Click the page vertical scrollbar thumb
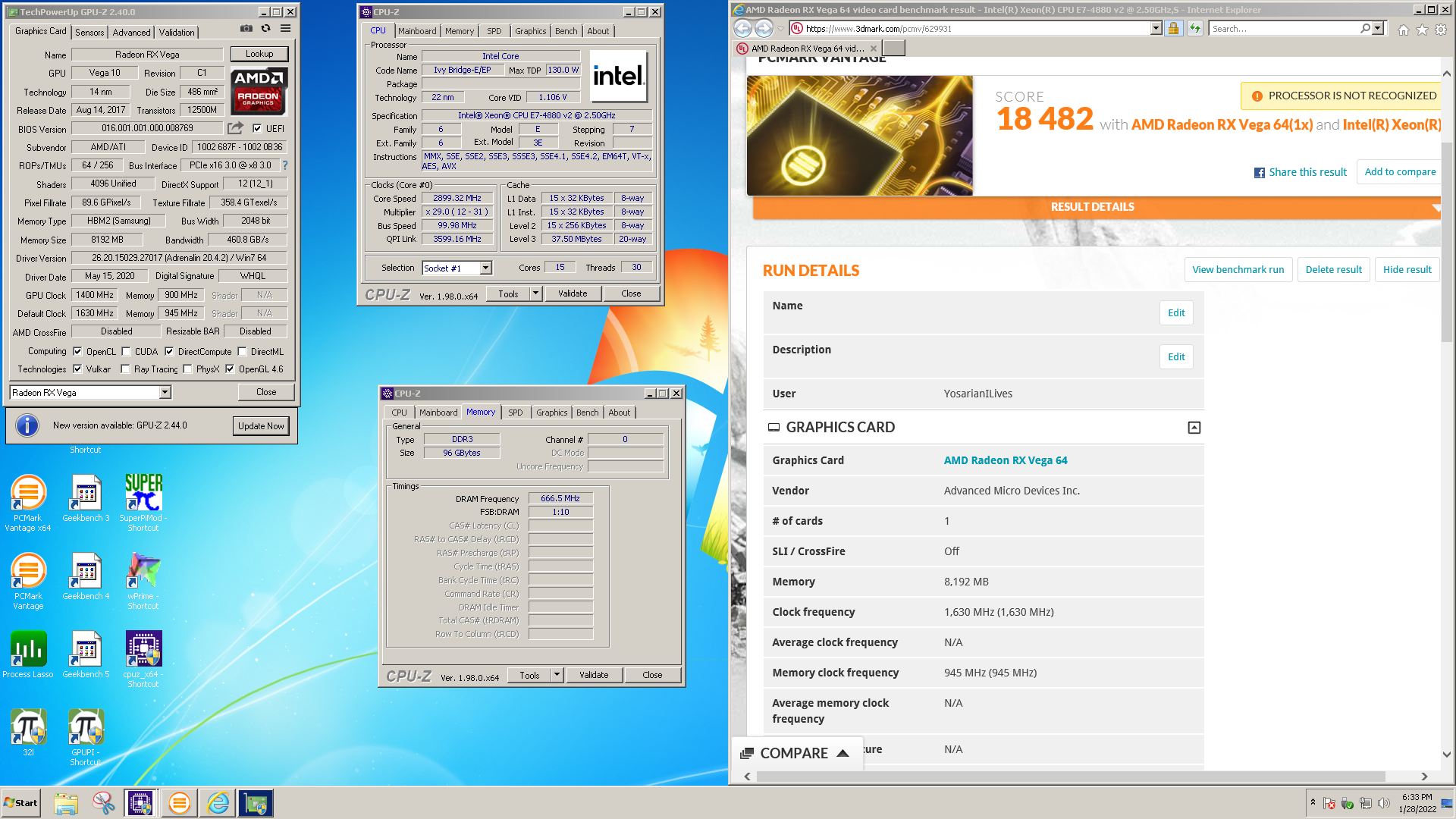 (1447, 241)
